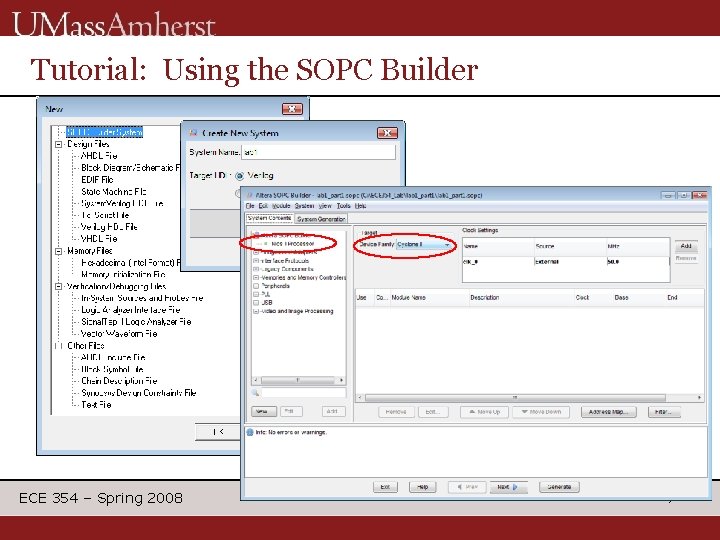Open File menu in SOPC Builder
This screenshot has height=540, width=720.
[x=250, y=206]
